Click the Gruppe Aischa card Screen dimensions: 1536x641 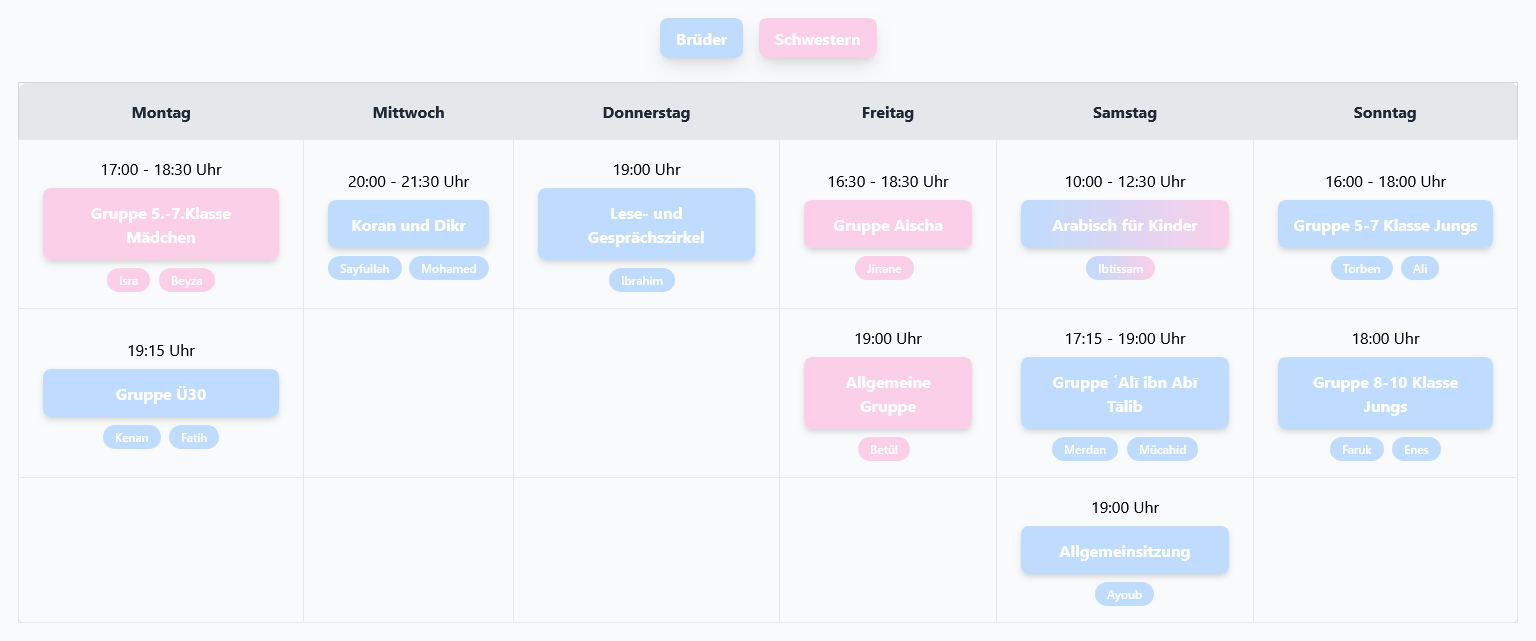click(888, 225)
